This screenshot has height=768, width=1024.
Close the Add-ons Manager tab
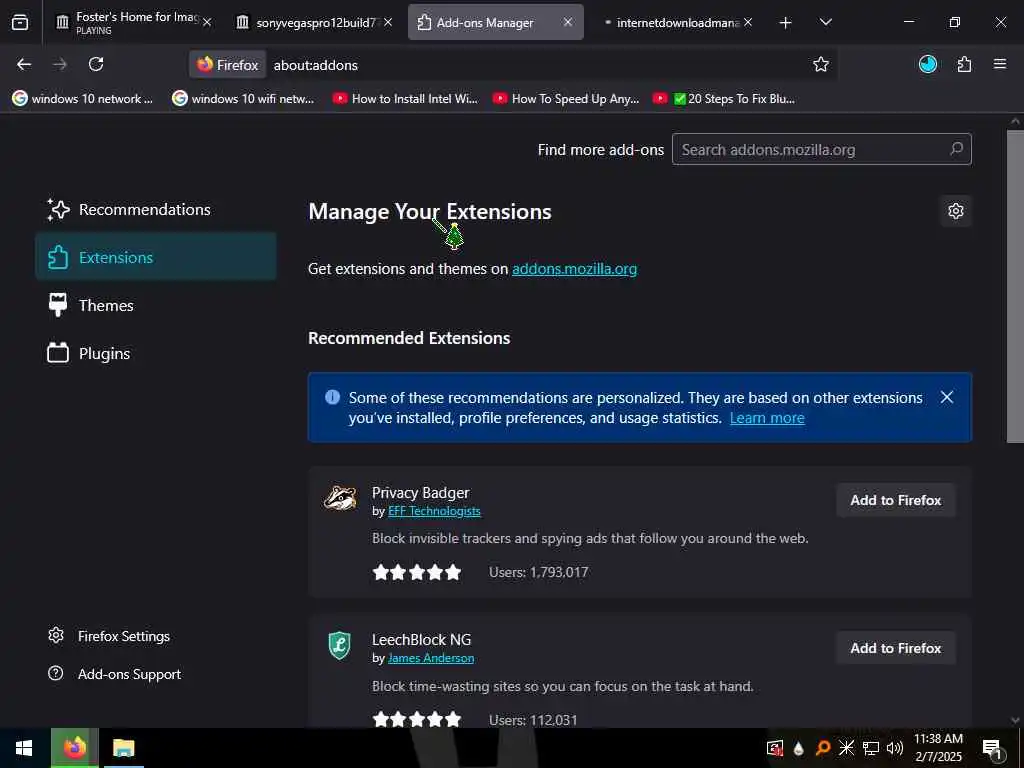568,22
